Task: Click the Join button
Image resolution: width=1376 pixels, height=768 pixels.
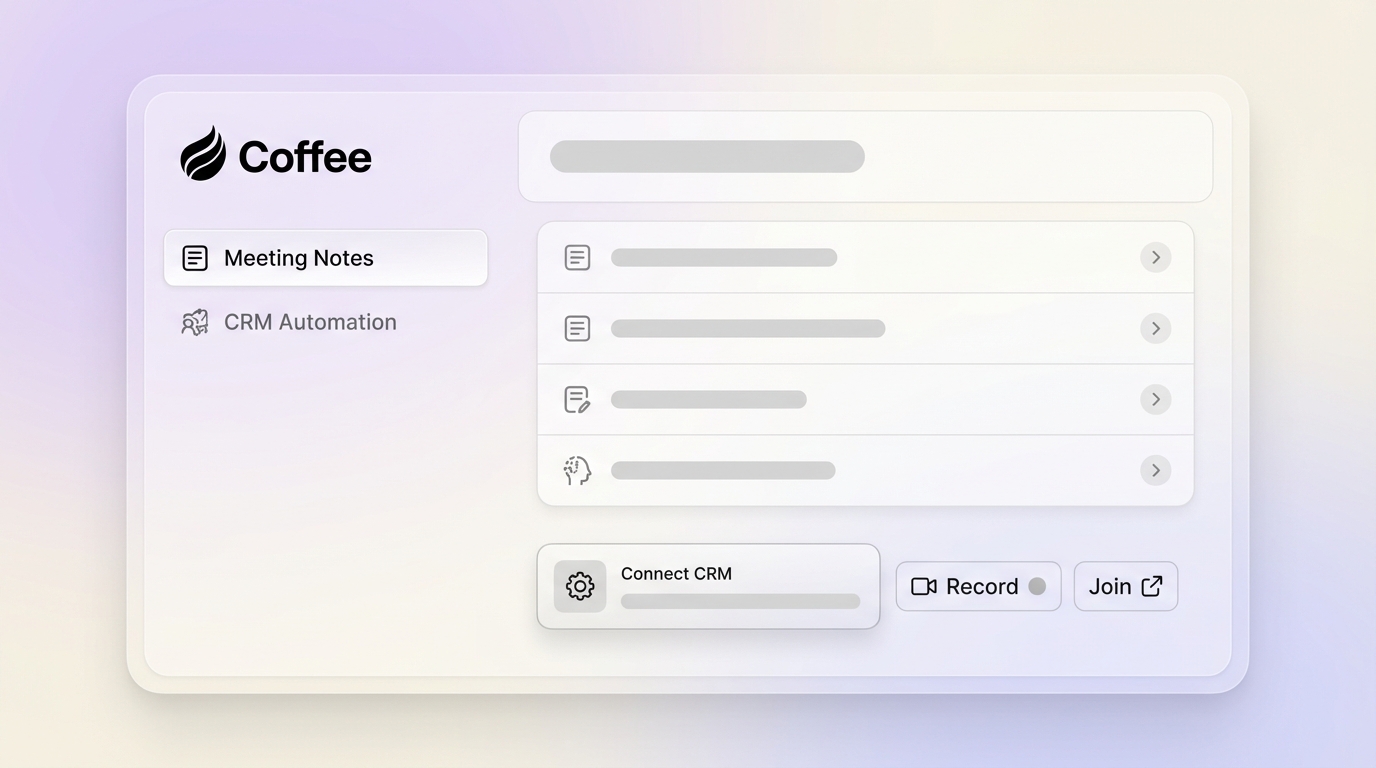Action: [1125, 586]
